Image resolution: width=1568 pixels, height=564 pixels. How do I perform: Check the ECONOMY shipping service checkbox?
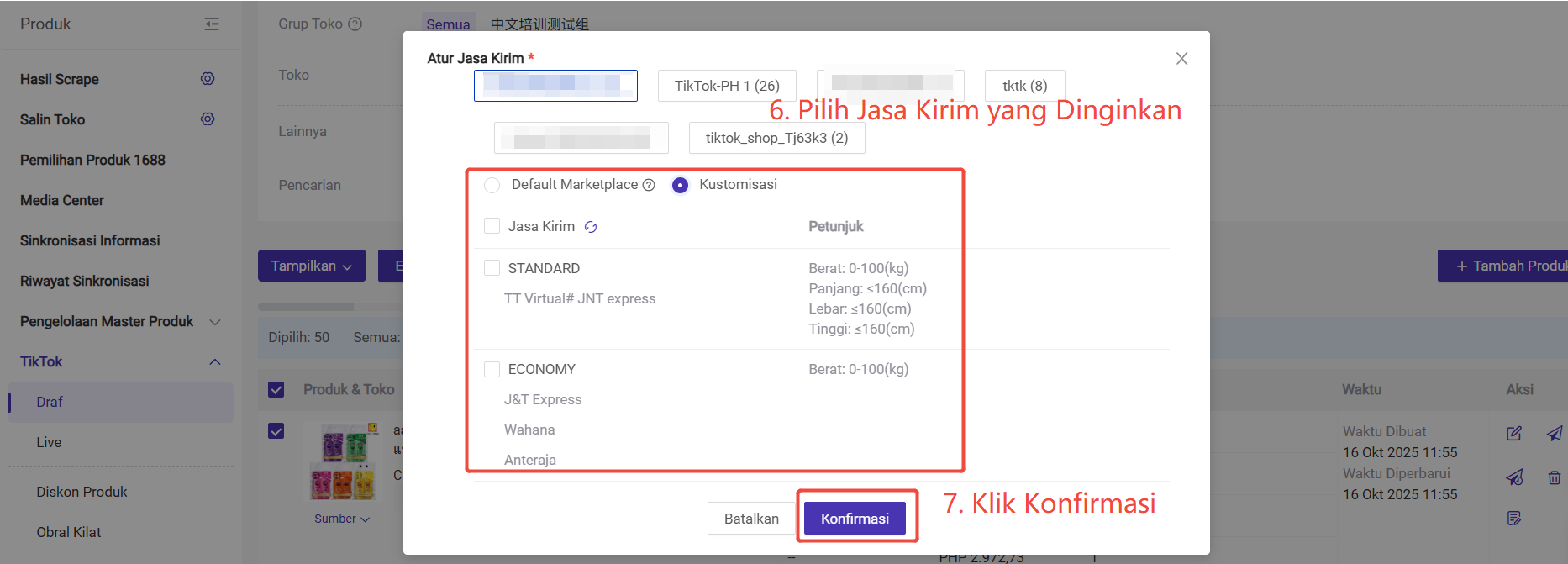(492, 369)
